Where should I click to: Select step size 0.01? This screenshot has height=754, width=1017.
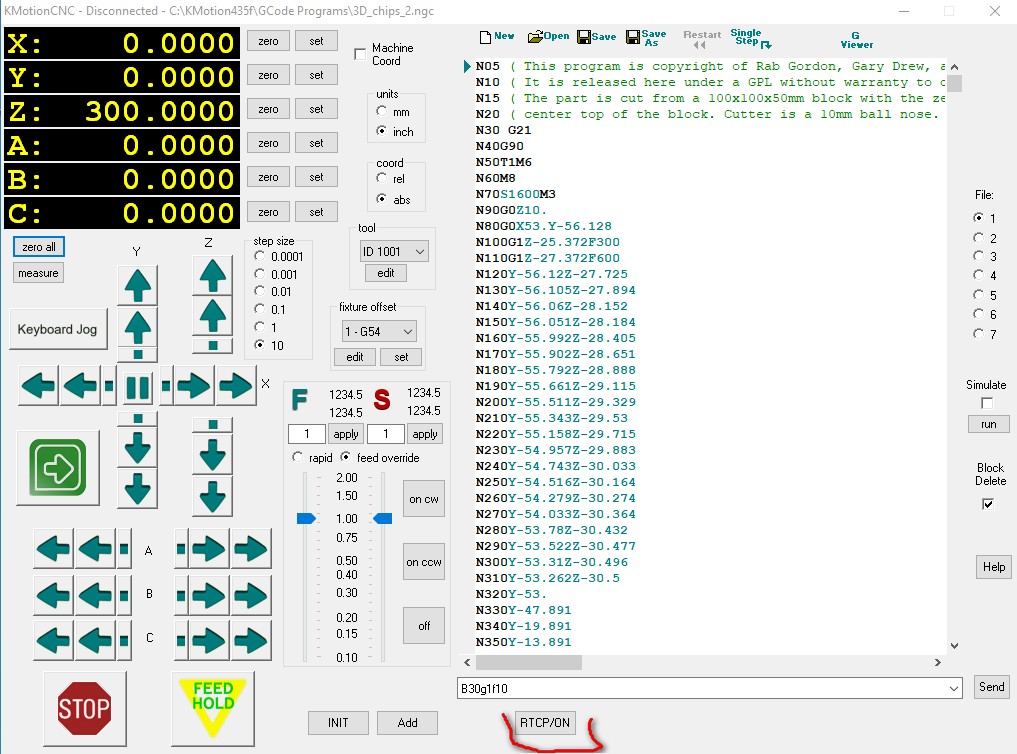[261, 291]
